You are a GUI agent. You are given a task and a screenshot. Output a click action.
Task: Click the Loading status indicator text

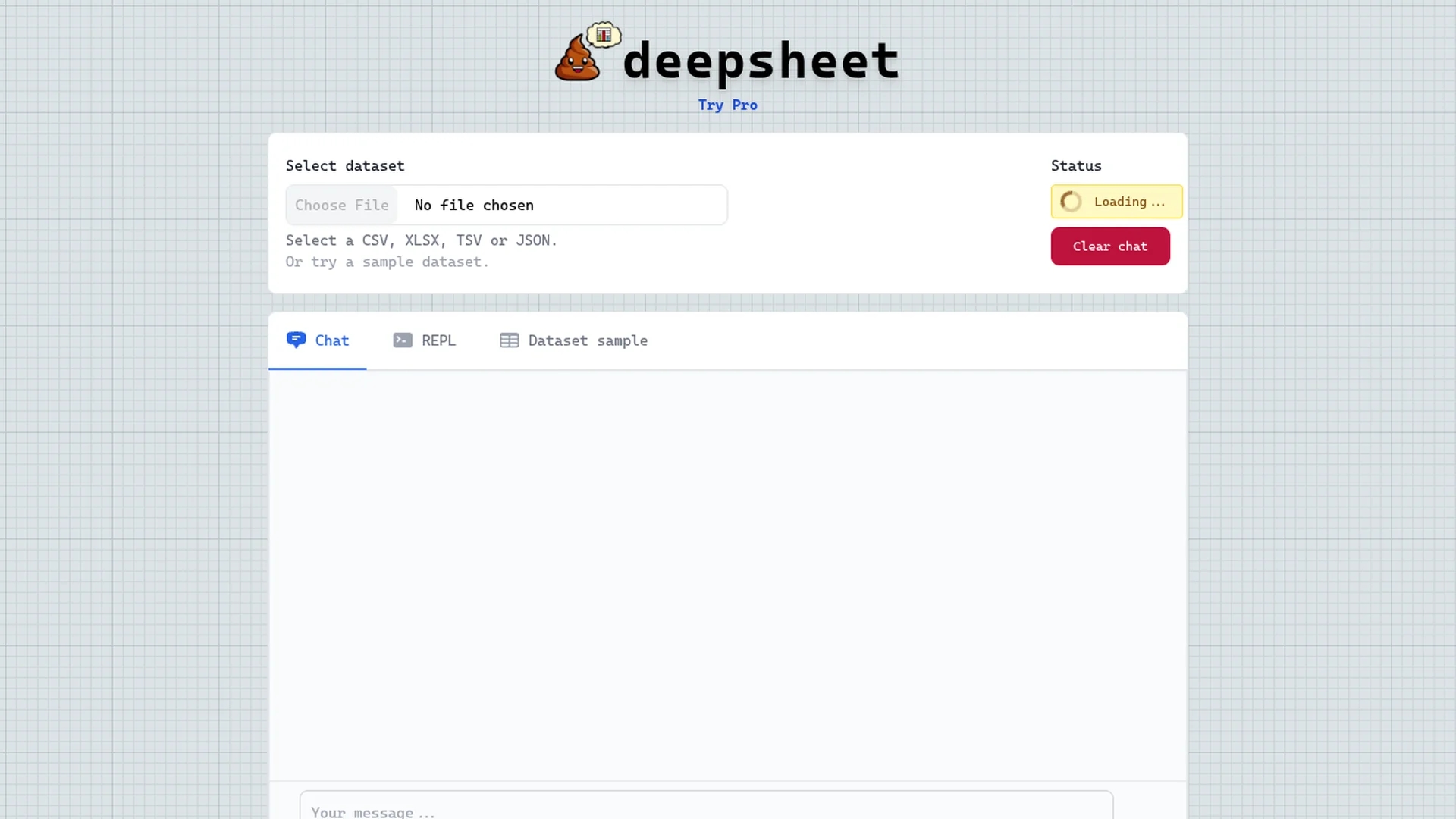[x=1129, y=202]
